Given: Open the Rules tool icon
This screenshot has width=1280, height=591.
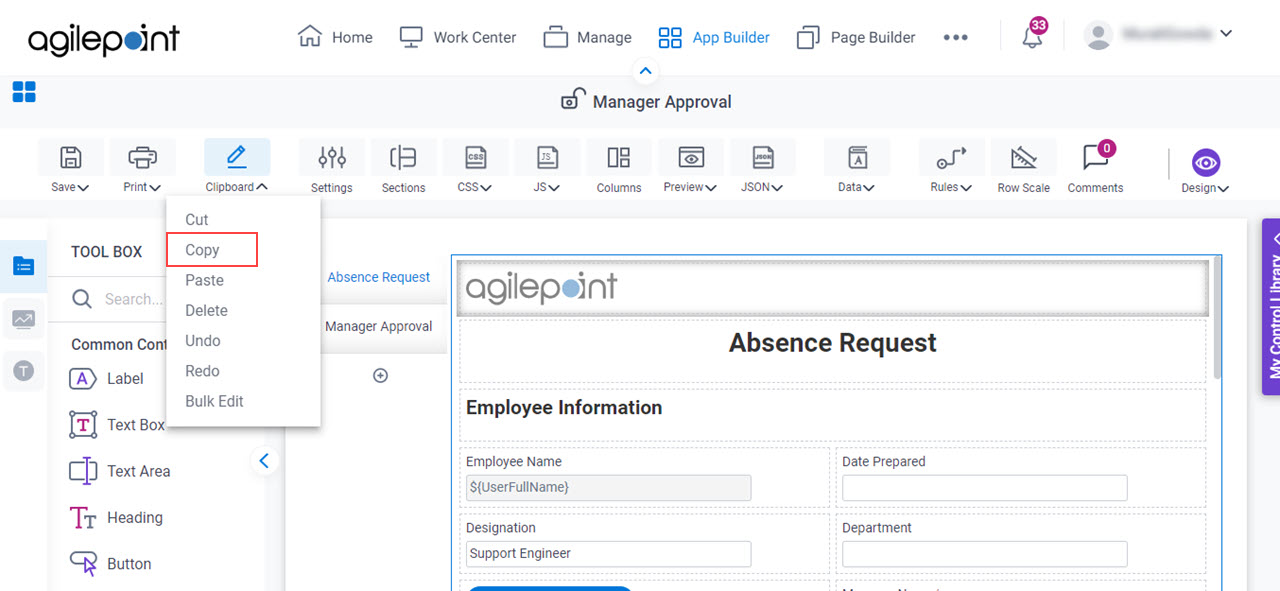Looking at the screenshot, I should 952,157.
